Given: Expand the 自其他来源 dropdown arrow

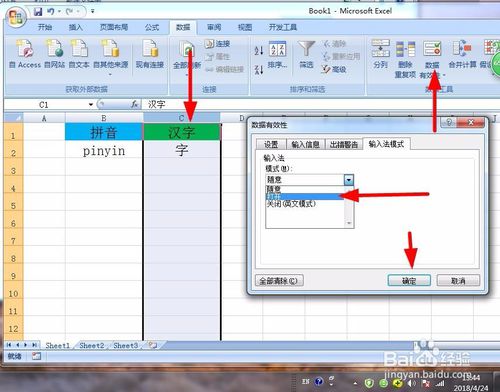Looking at the screenshot, I should point(110,74).
